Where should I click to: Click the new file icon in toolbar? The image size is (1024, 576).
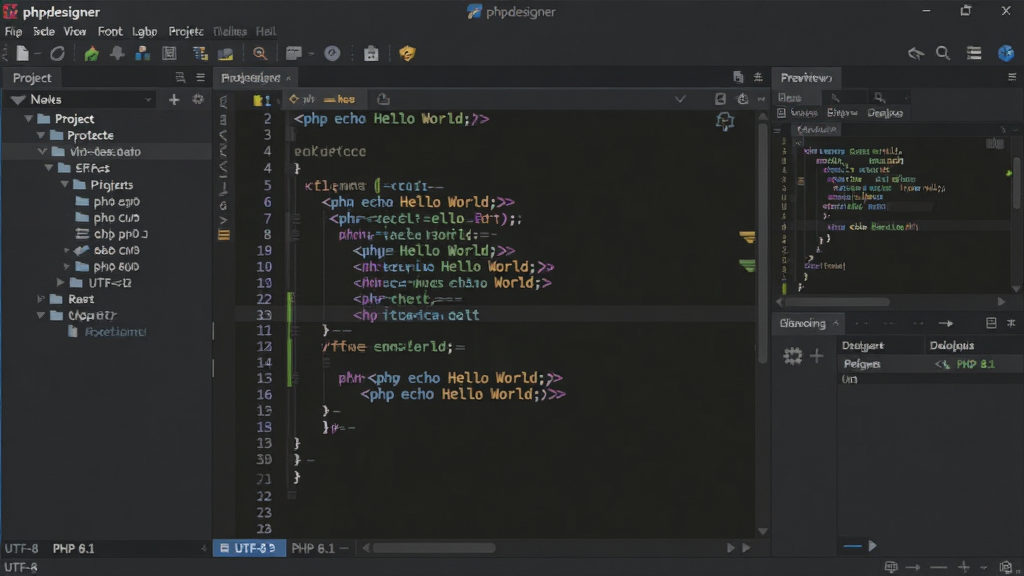click(22, 54)
